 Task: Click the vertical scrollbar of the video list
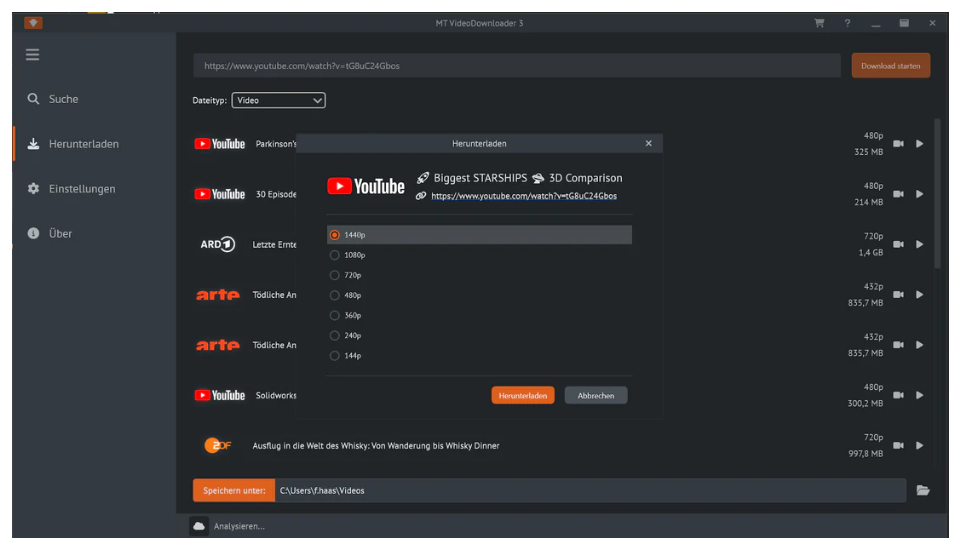click(937, 193)
